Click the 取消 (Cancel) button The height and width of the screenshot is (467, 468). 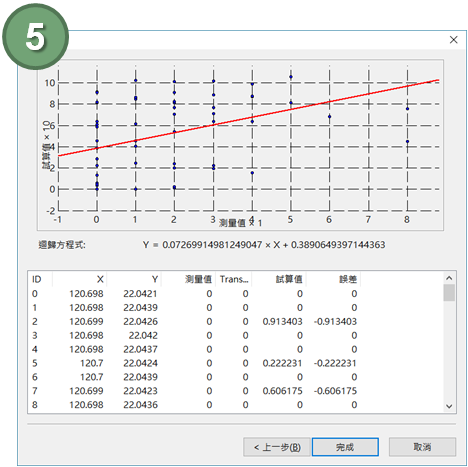tap(422, 447)
